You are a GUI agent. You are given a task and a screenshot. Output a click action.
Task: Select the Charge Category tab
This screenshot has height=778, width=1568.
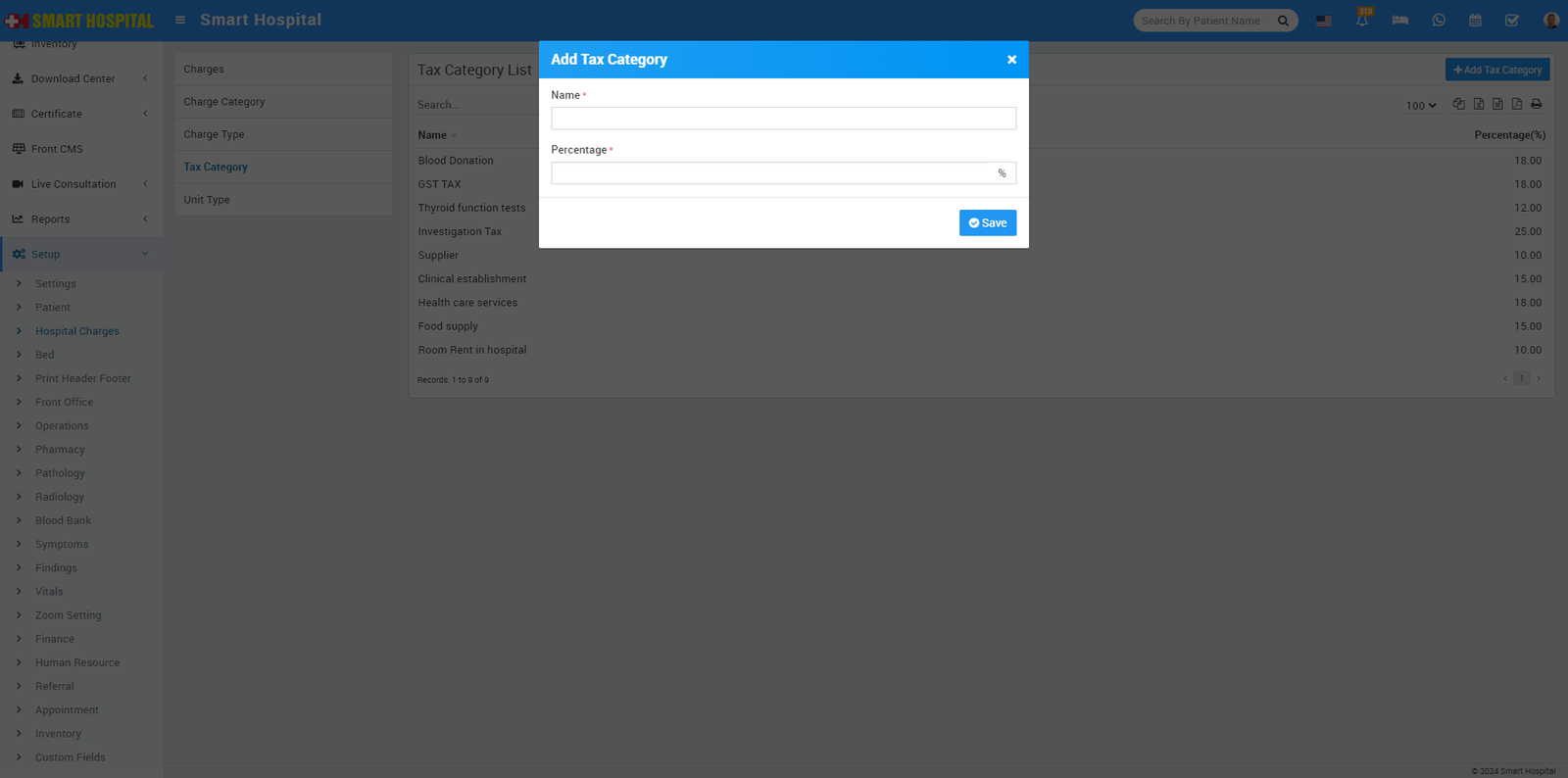tap(224, 102)
